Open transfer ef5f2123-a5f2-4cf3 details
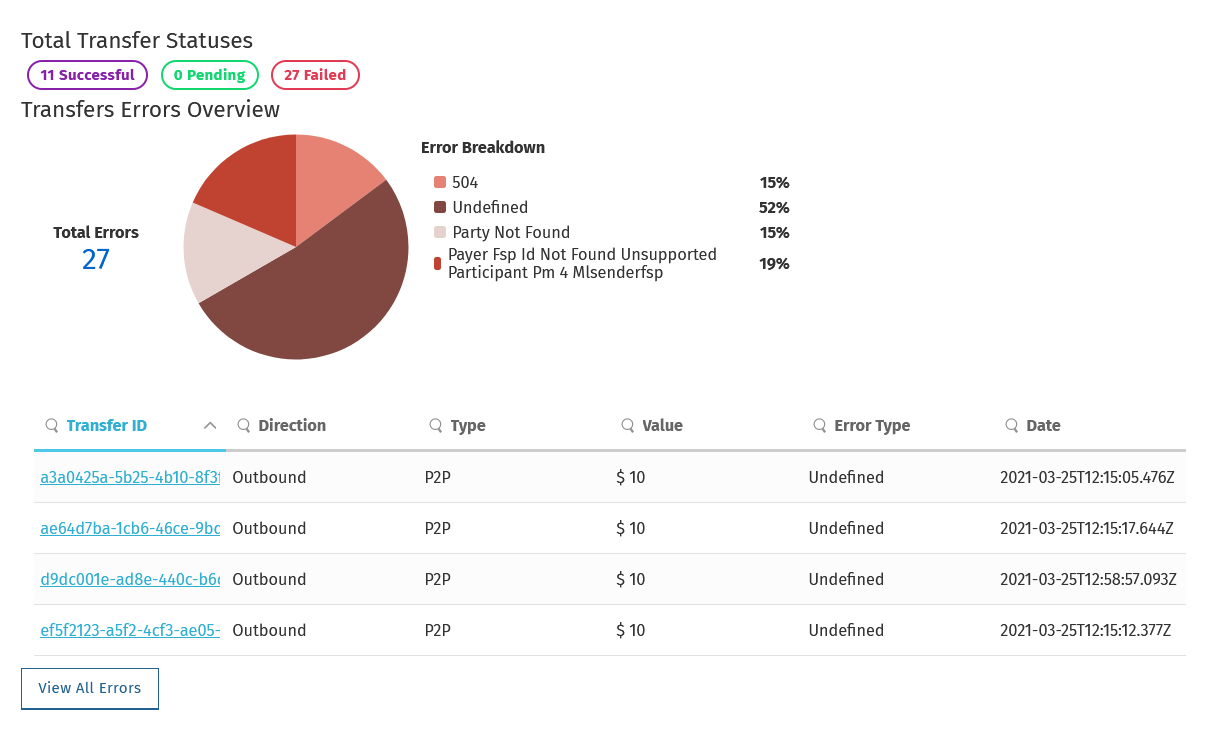This screenshot has width=1221, height=733. coord(128,630)
